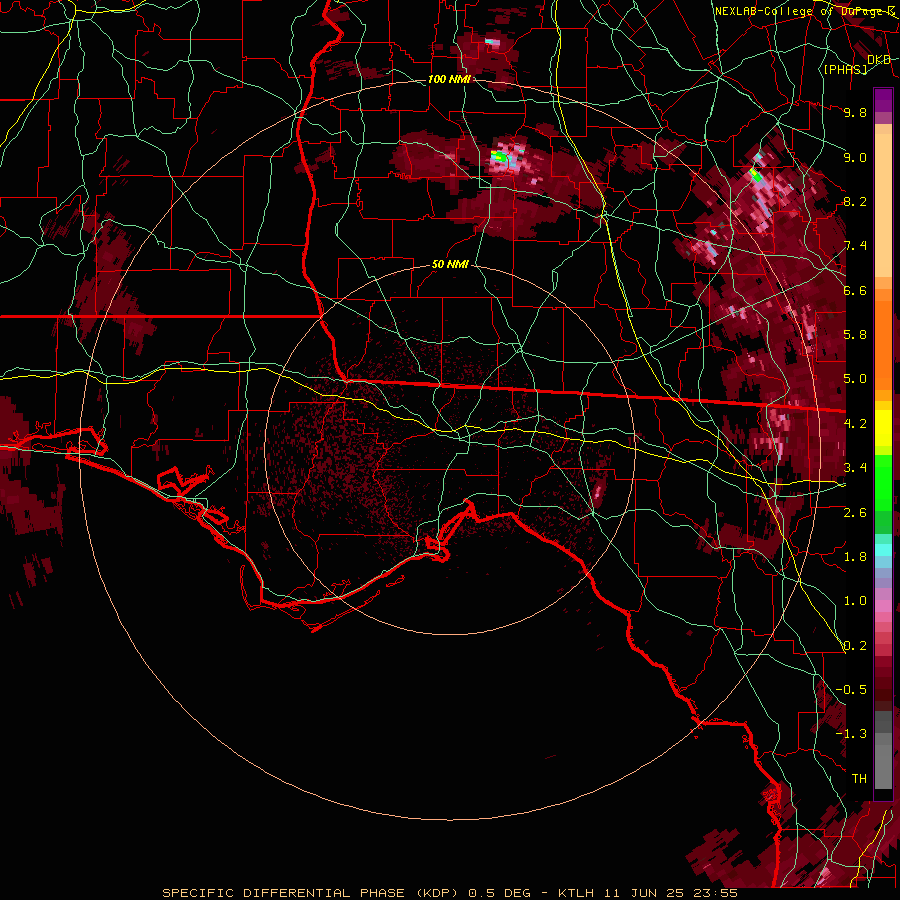Click the 6.6 scale value

(855, 290)
